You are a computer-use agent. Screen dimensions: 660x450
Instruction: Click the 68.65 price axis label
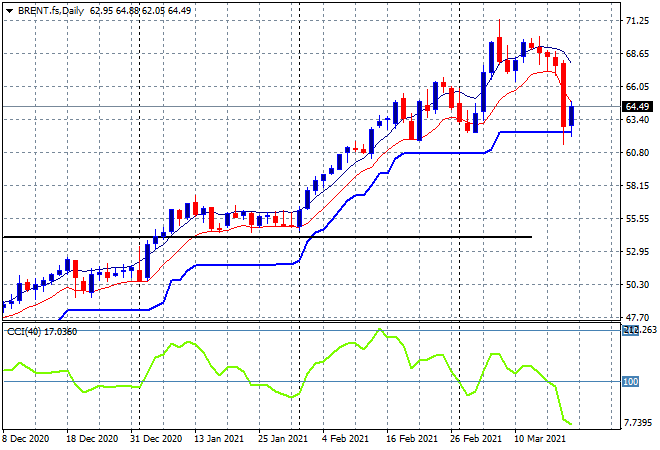tap(637, 53)
